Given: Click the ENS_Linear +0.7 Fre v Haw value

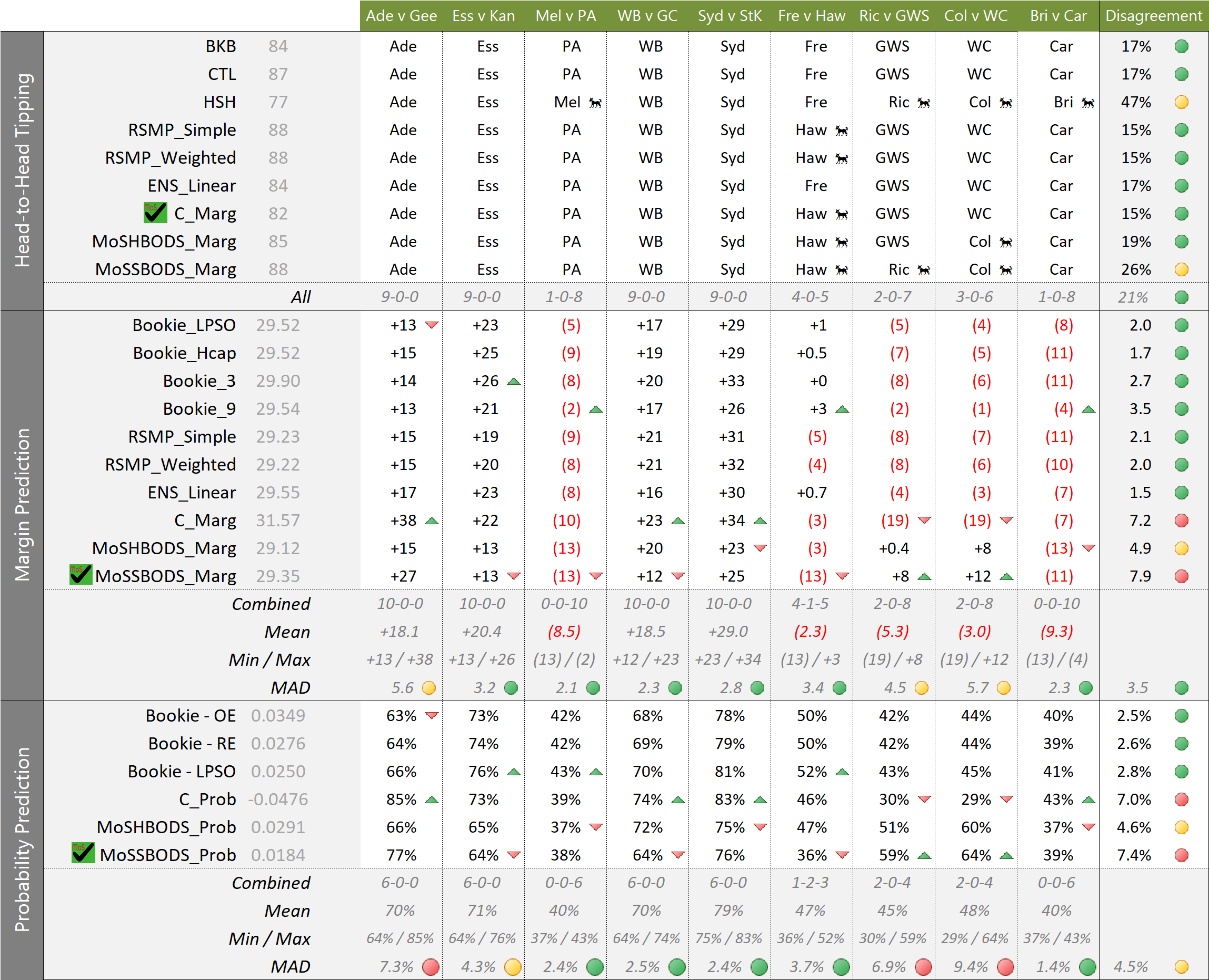Looking at the screenshot, I should point(812,493).
